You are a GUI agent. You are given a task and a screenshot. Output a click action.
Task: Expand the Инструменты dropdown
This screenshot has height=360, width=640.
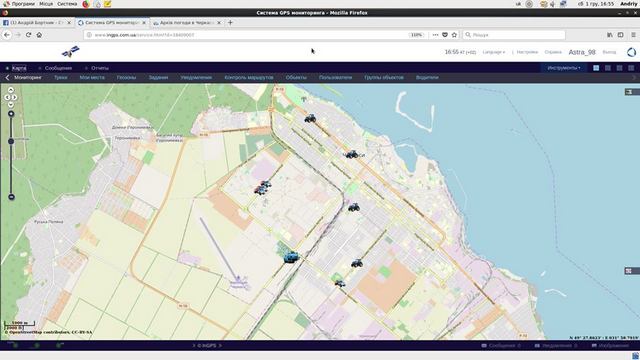click(x=564, y=68)
